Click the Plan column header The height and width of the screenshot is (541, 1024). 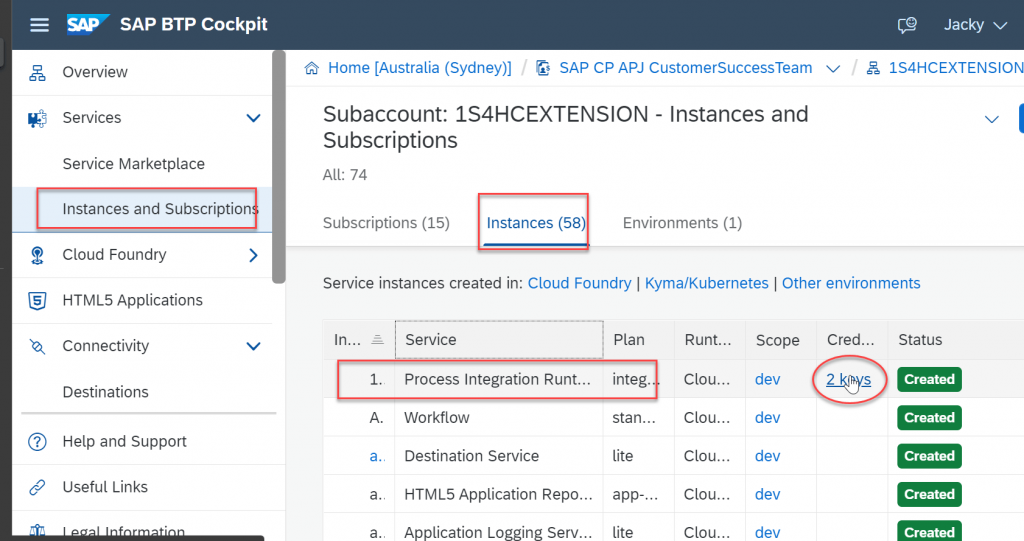pos(639,340)
